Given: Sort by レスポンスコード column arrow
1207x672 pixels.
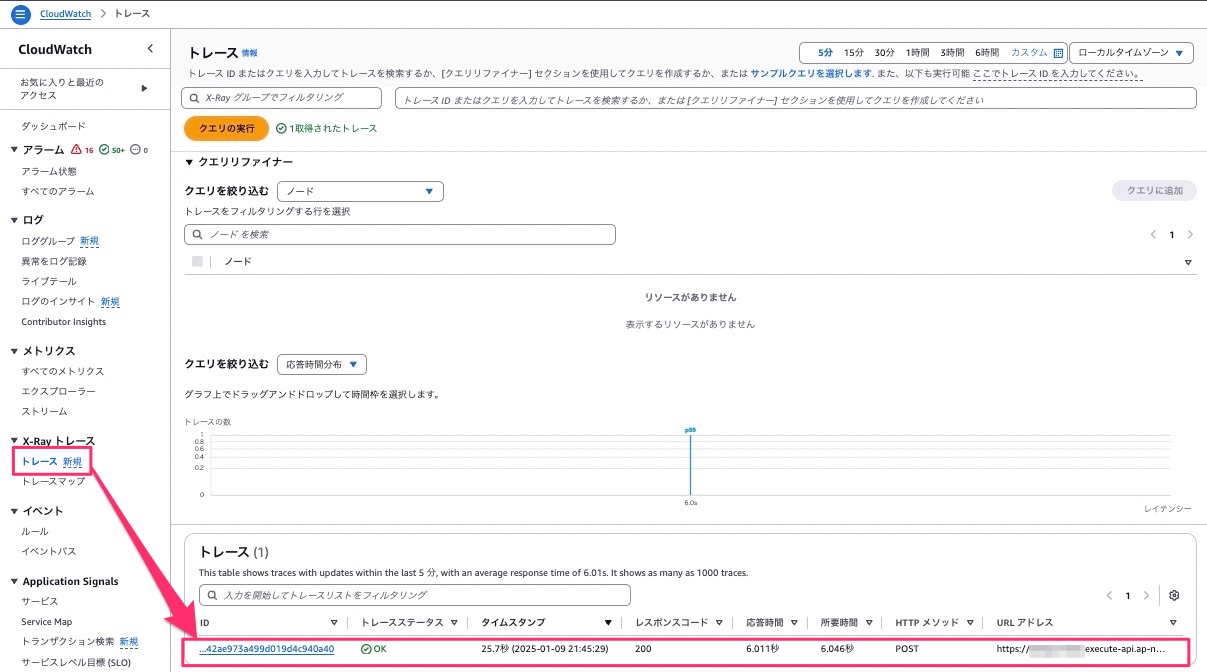Looking at the screenshot, I should point(721,623).
